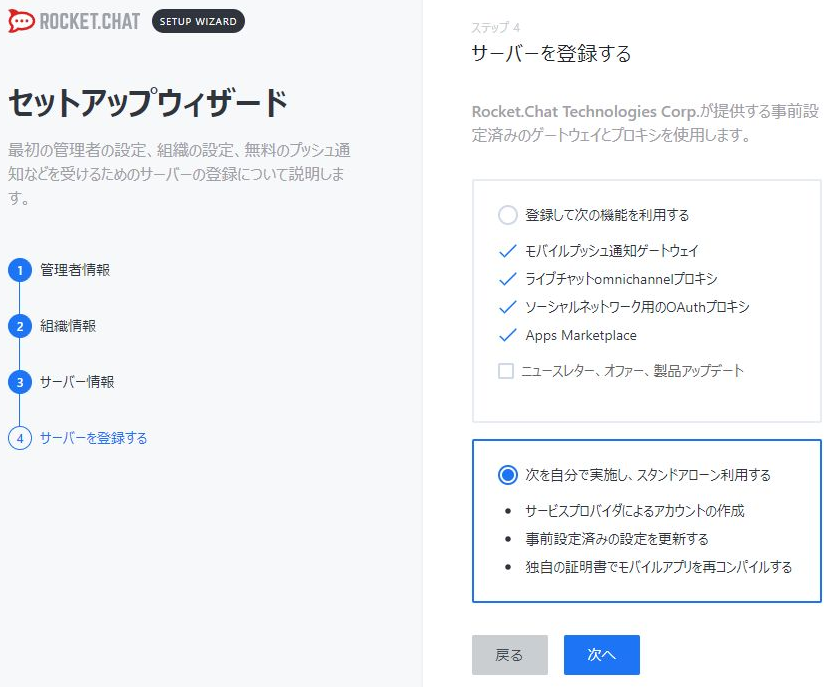836x687 pixels.
Task: Select step 1 circle for 管理者情報
Action: tap(20, 270)
